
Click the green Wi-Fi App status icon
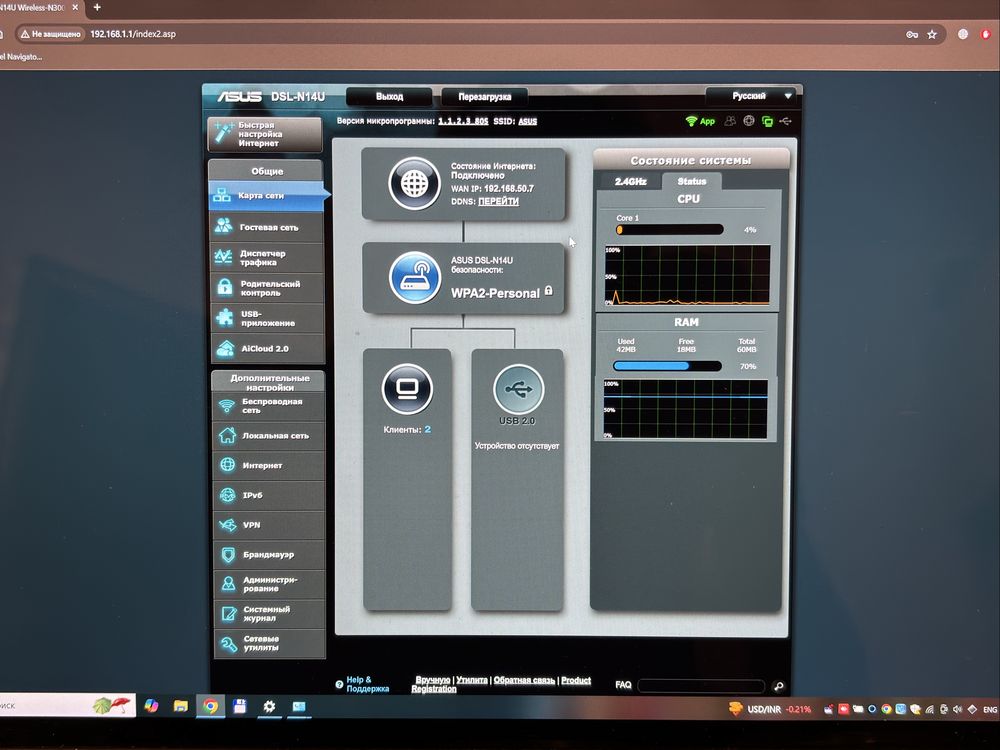coord(700,121)
